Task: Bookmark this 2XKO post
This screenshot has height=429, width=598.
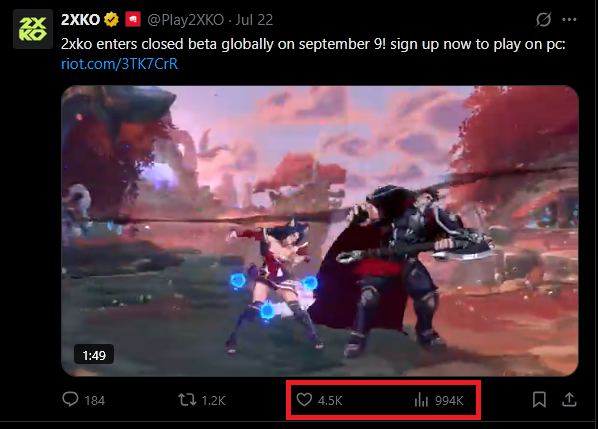Action: point(539,400)
